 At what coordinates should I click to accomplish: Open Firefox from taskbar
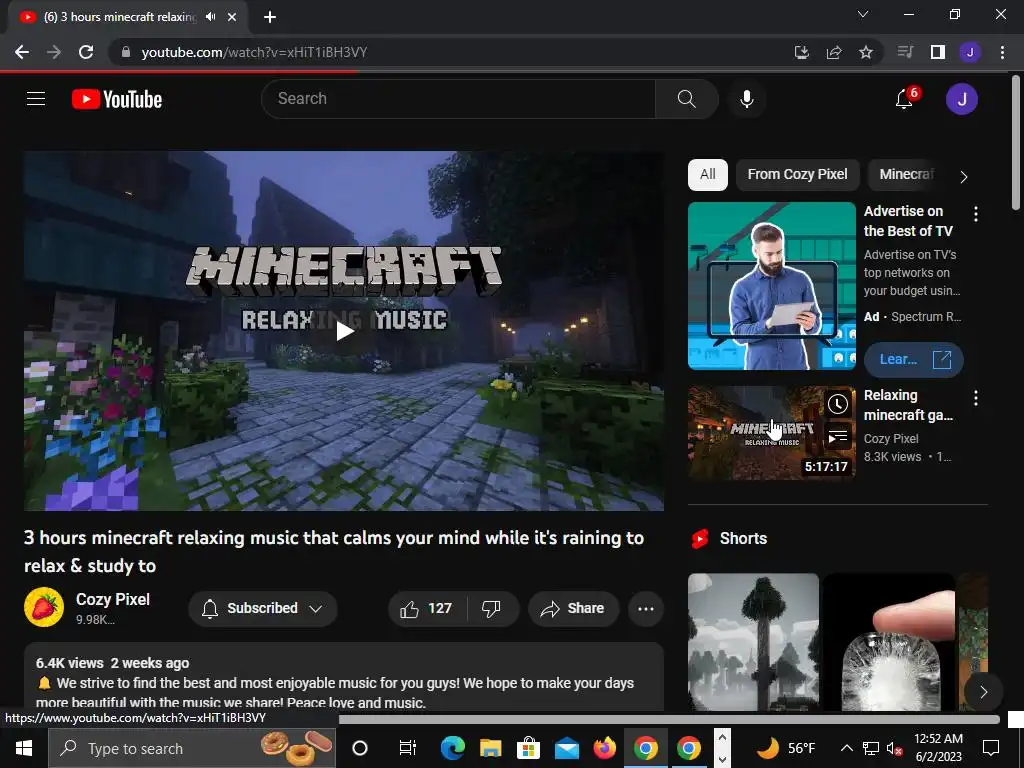605,748
